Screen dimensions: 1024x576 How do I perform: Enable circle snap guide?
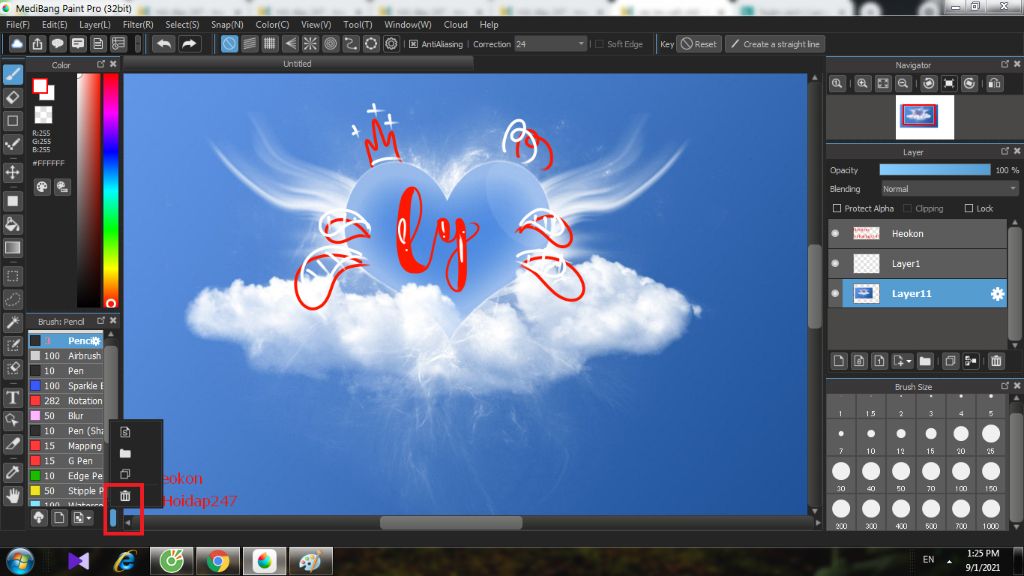(330, 44)
